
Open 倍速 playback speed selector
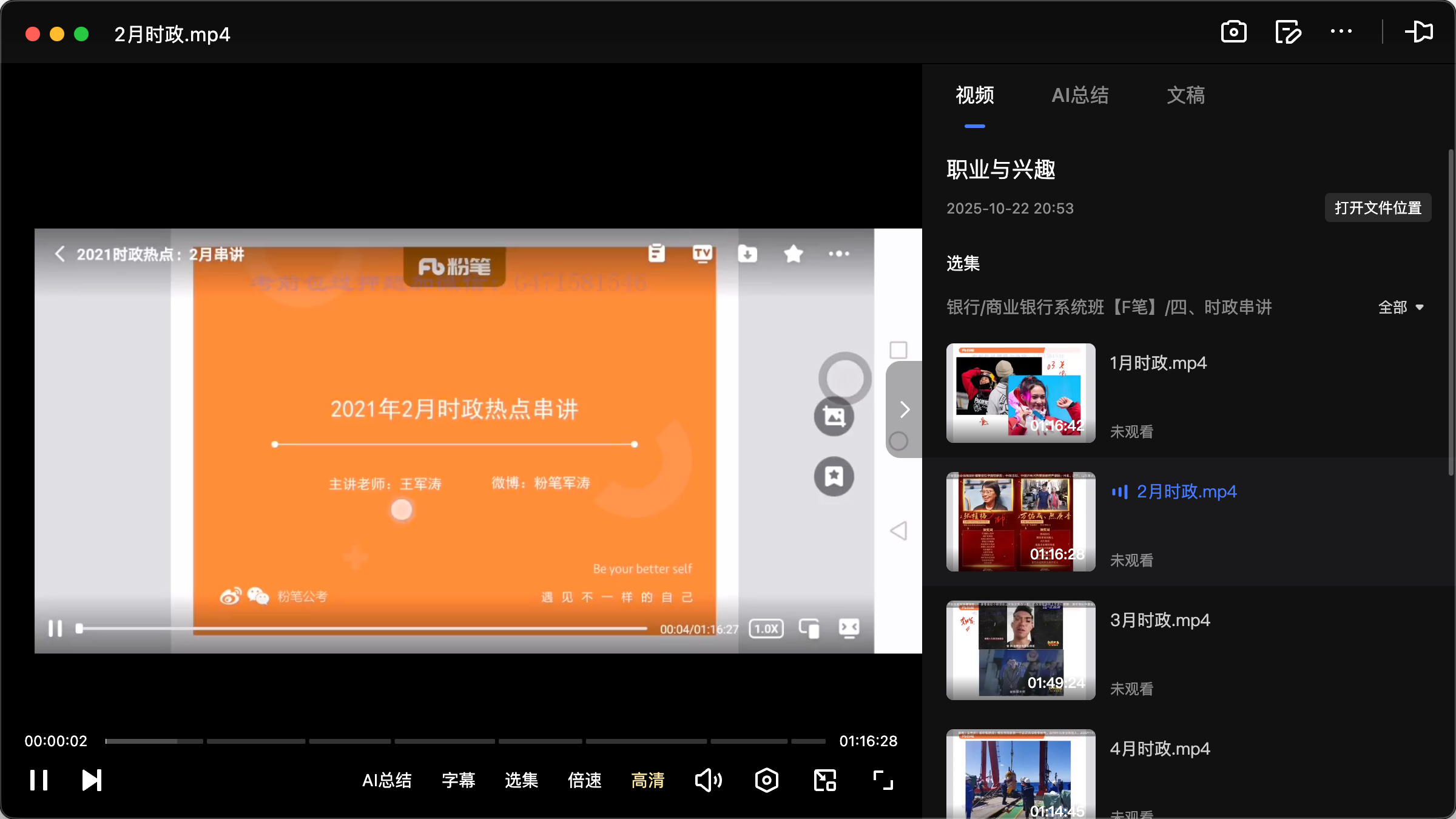584,781
